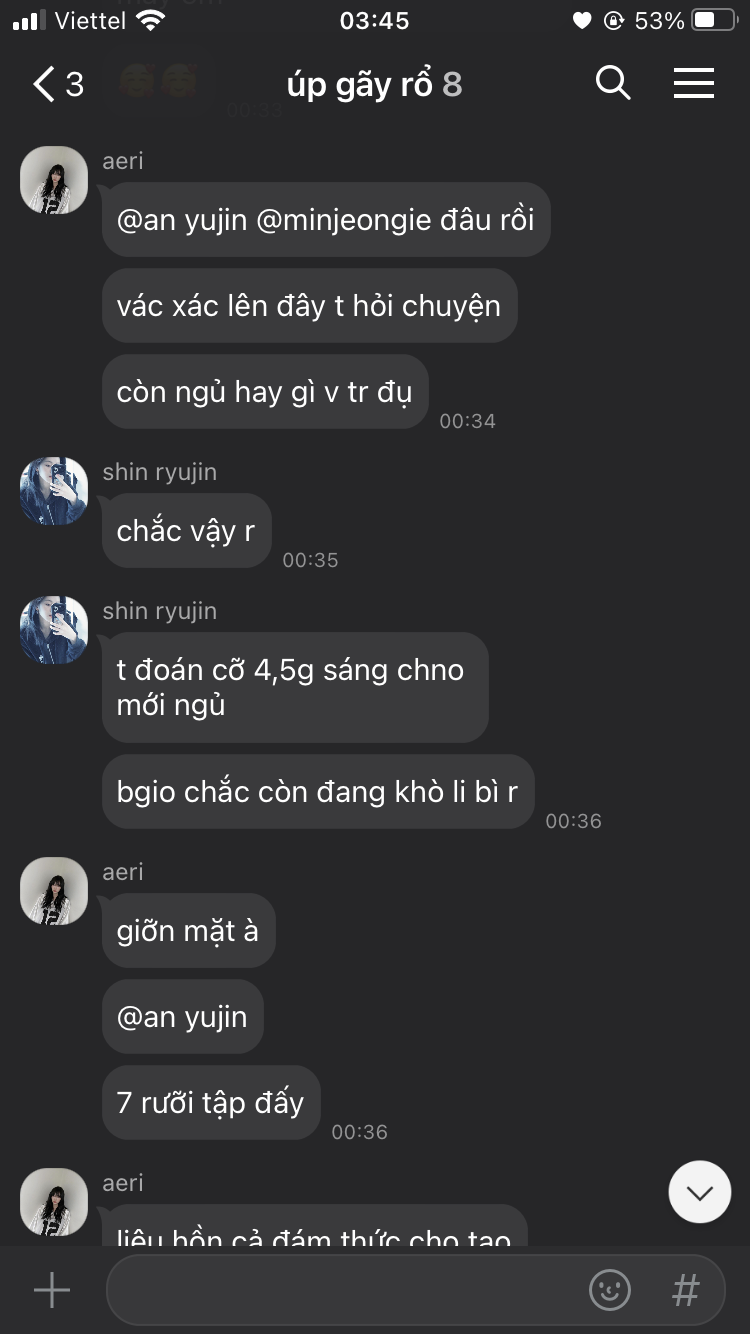Tap the battery indicator in the status bar
Screen dimensions: 750x1334
point(715,20)
